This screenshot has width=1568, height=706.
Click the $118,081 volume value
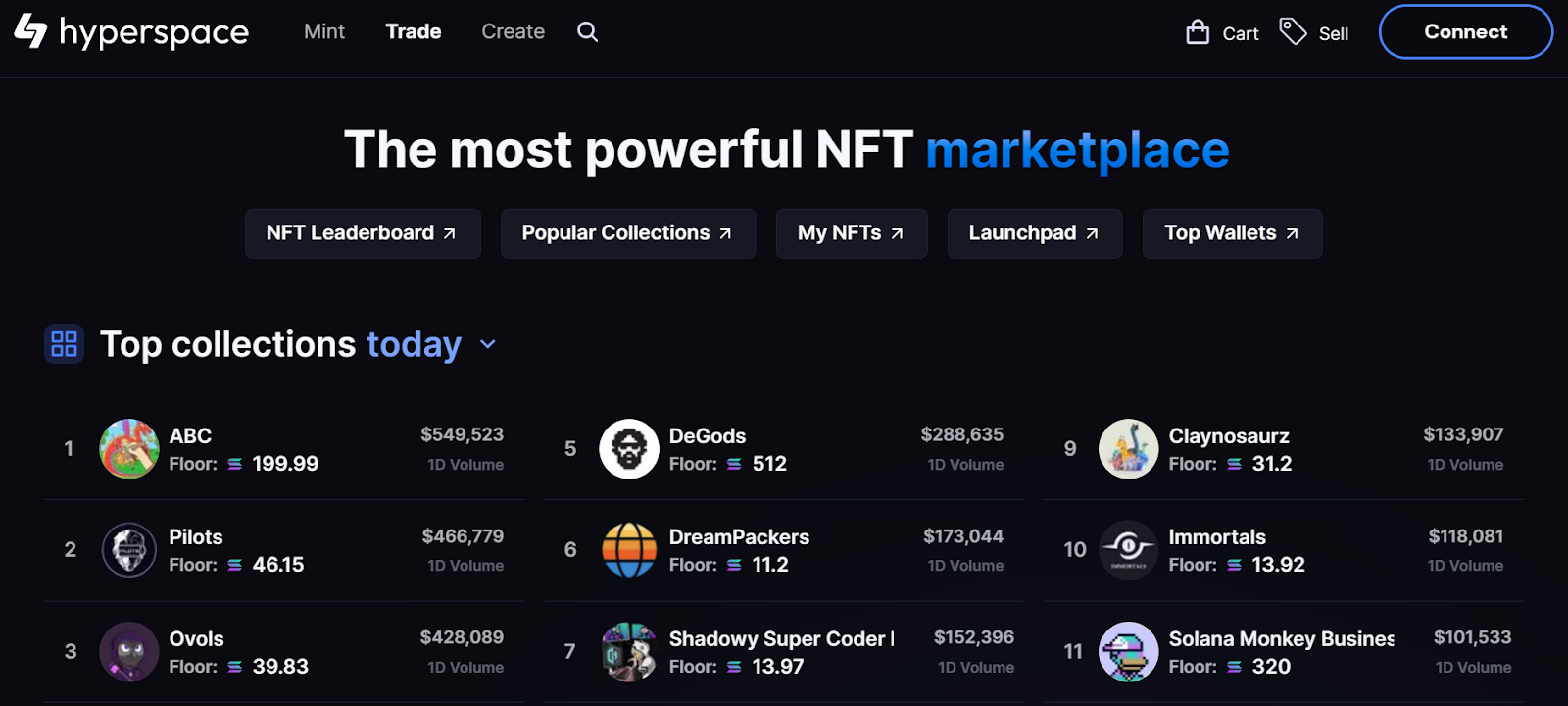(1466, 536)
